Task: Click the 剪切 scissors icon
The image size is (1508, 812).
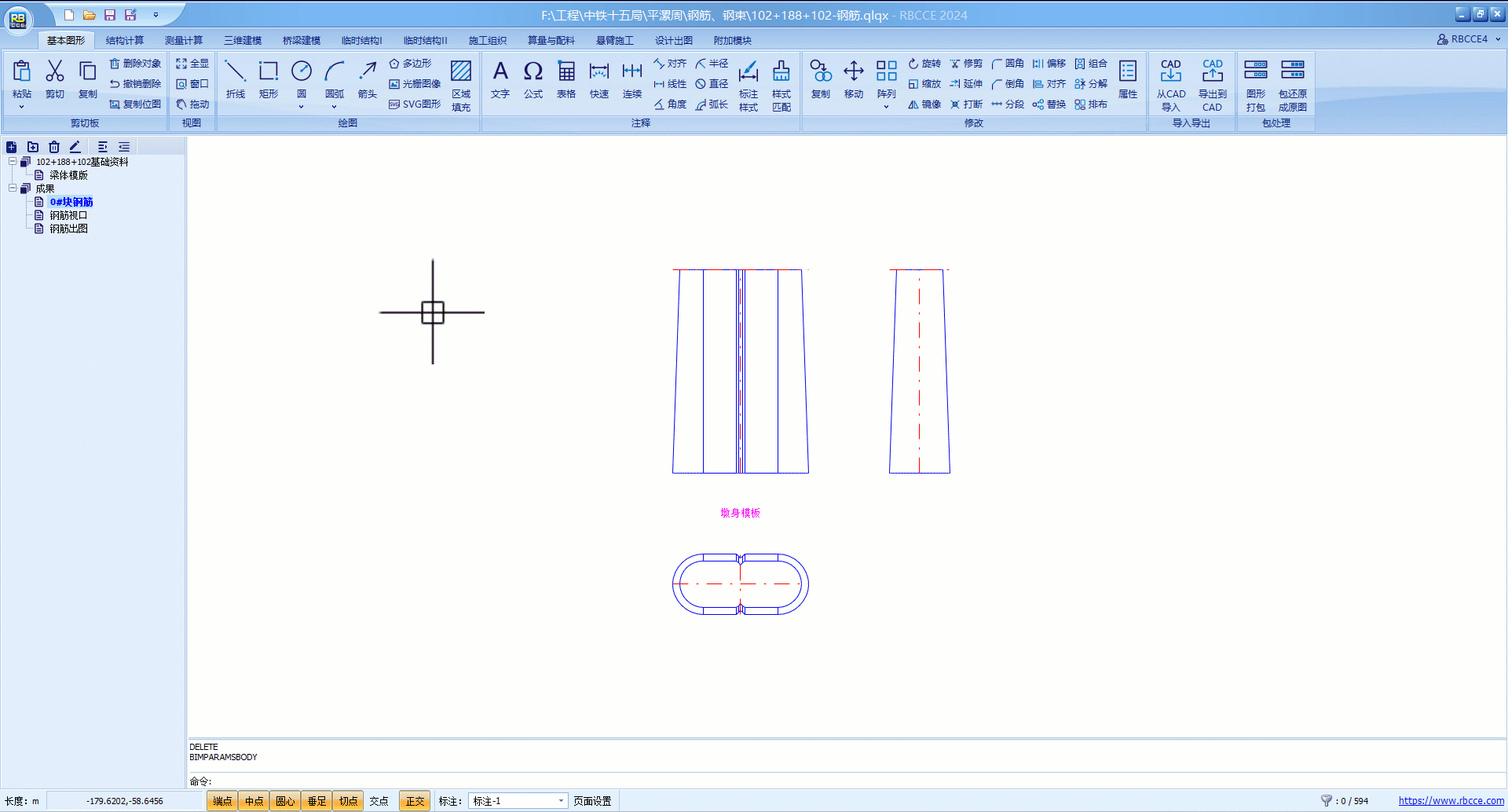Action: (55, 79)
